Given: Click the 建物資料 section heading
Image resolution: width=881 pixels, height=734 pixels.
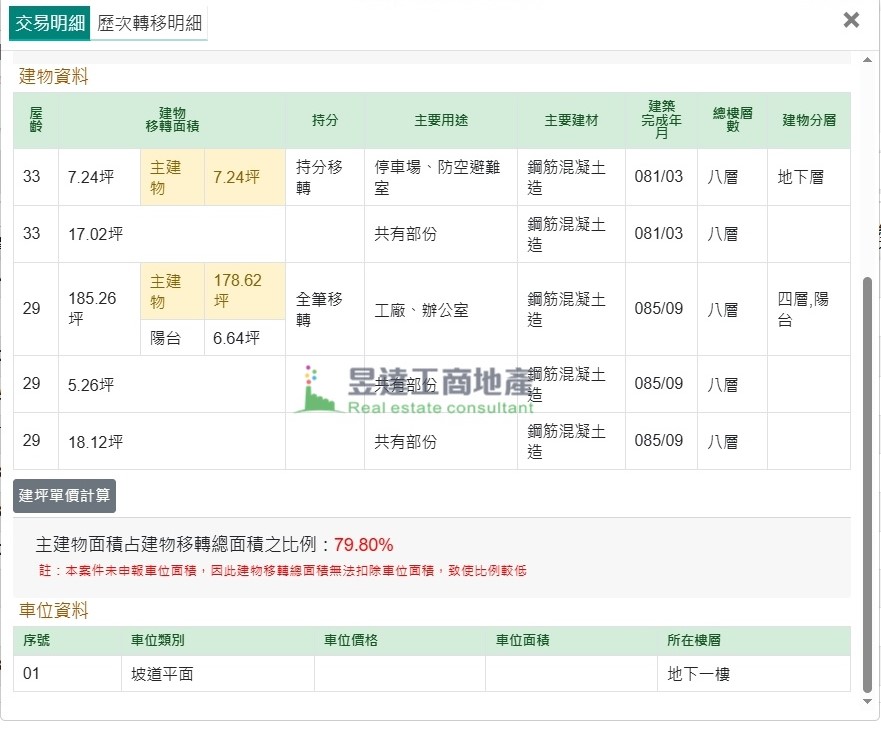Looking at the screenshot, I should (54, 76).
